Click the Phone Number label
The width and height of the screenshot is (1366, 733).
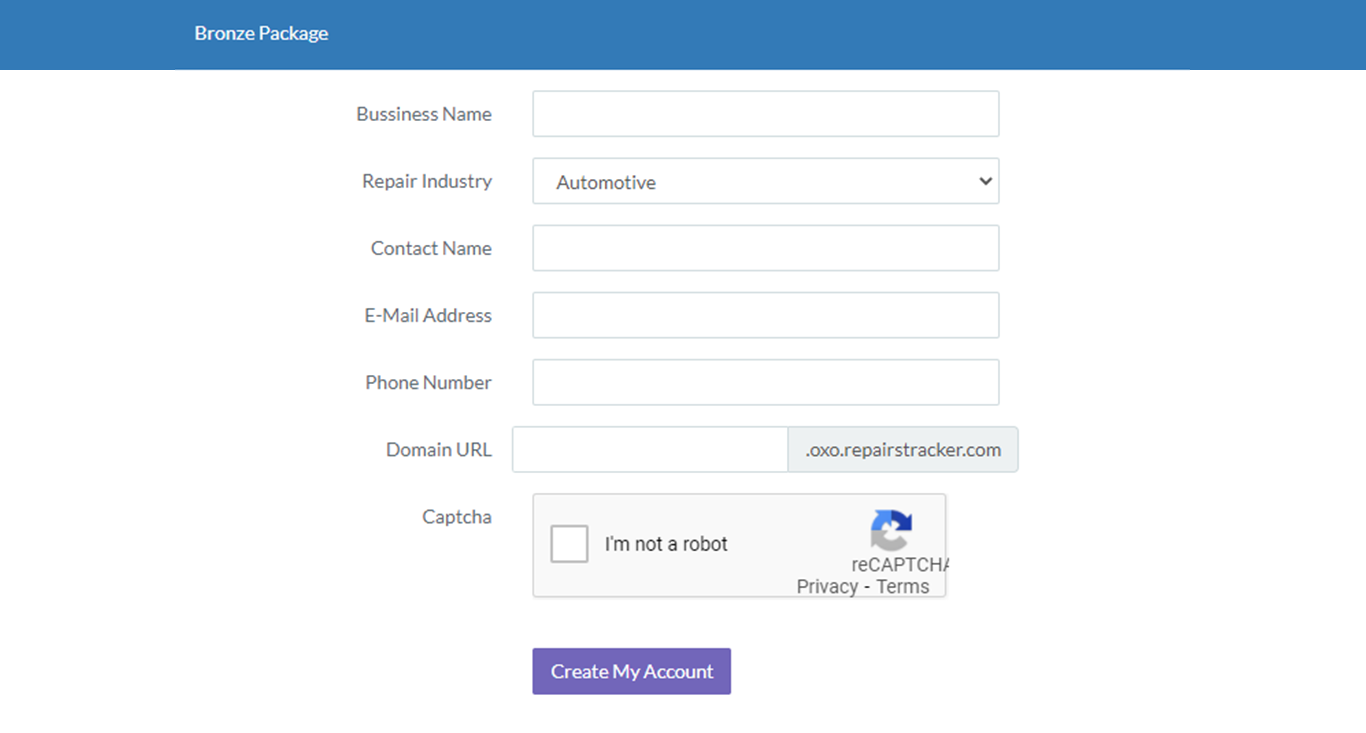(x=428, y=382)
